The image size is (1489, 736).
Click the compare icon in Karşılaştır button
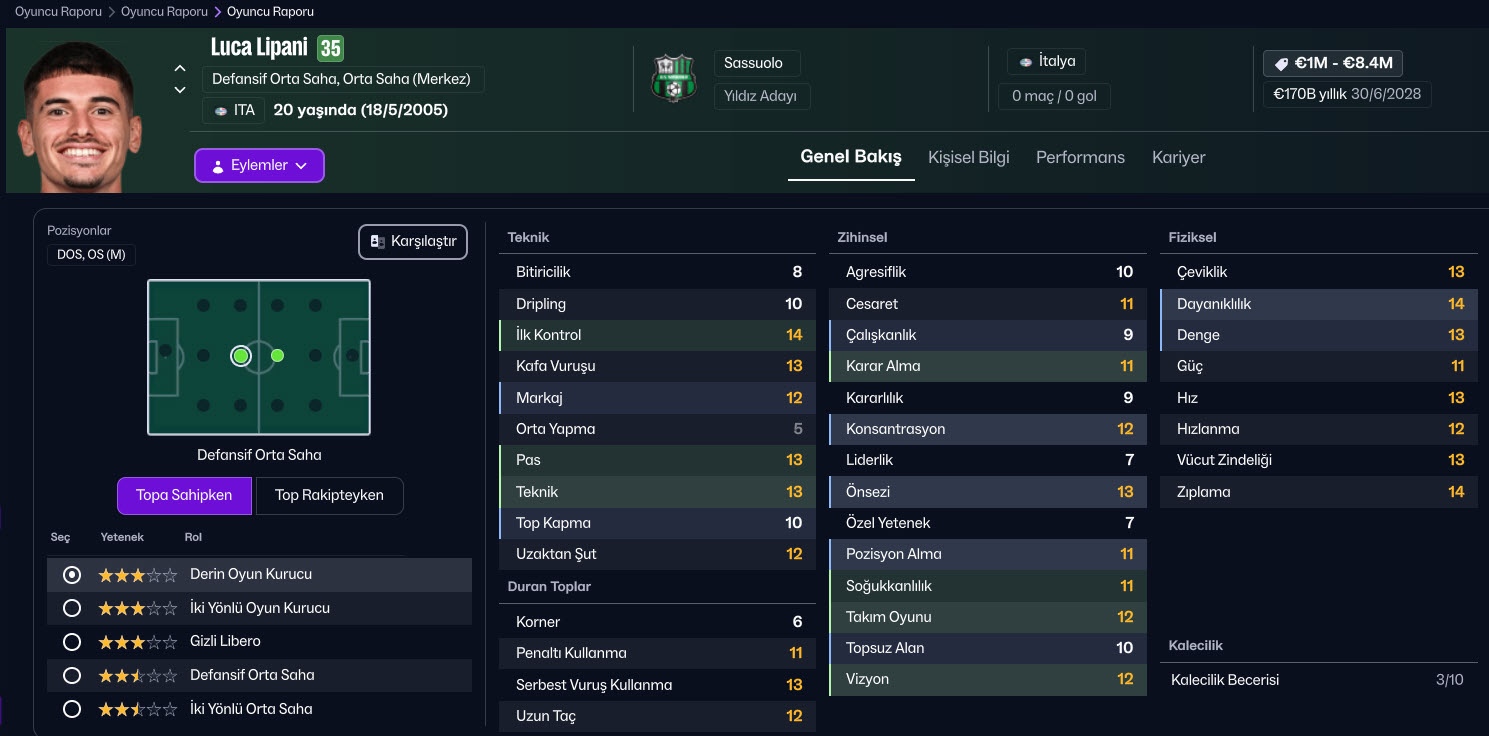click(x=377, y=242)
